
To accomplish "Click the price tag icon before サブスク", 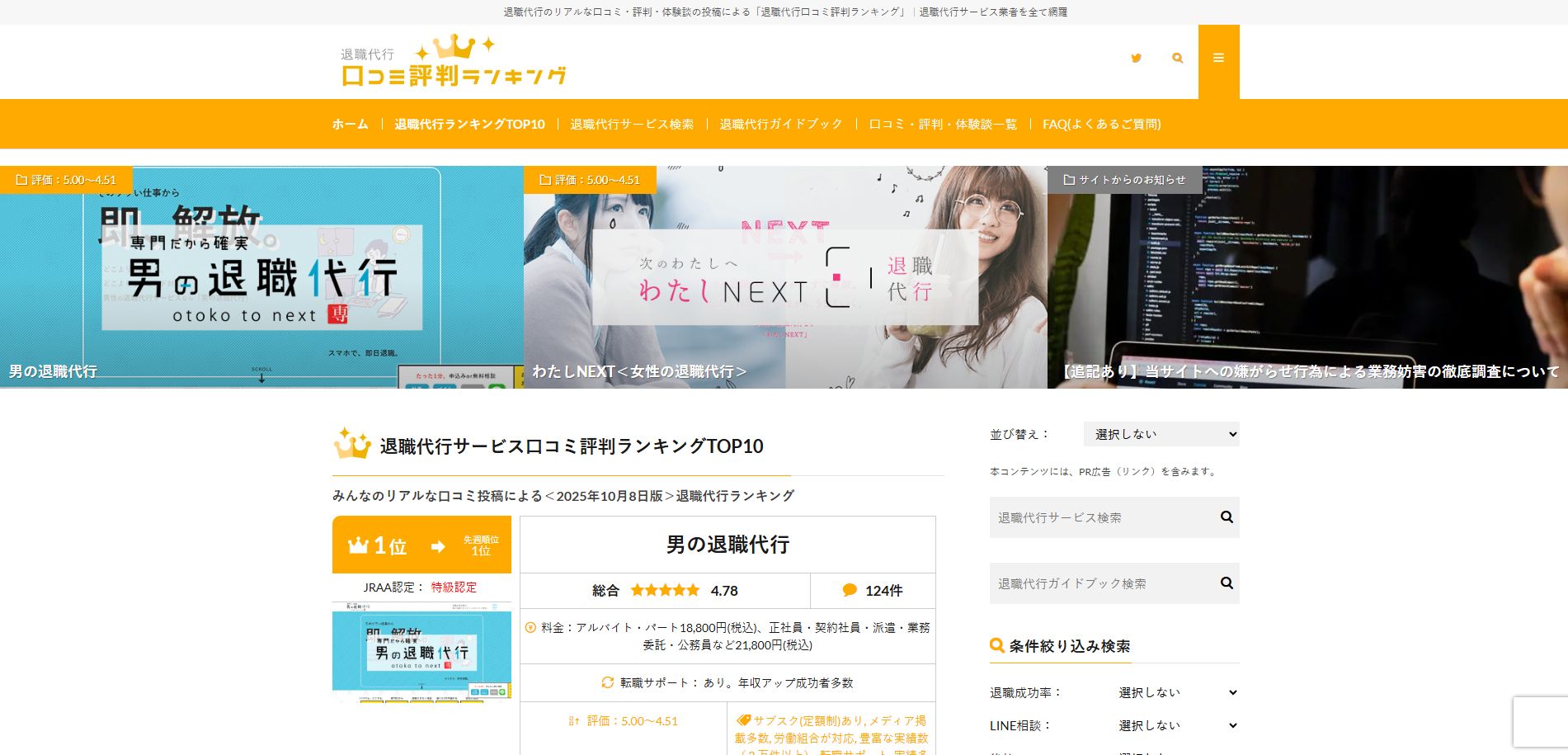I will pyautogui.click(x=743, y=720).
